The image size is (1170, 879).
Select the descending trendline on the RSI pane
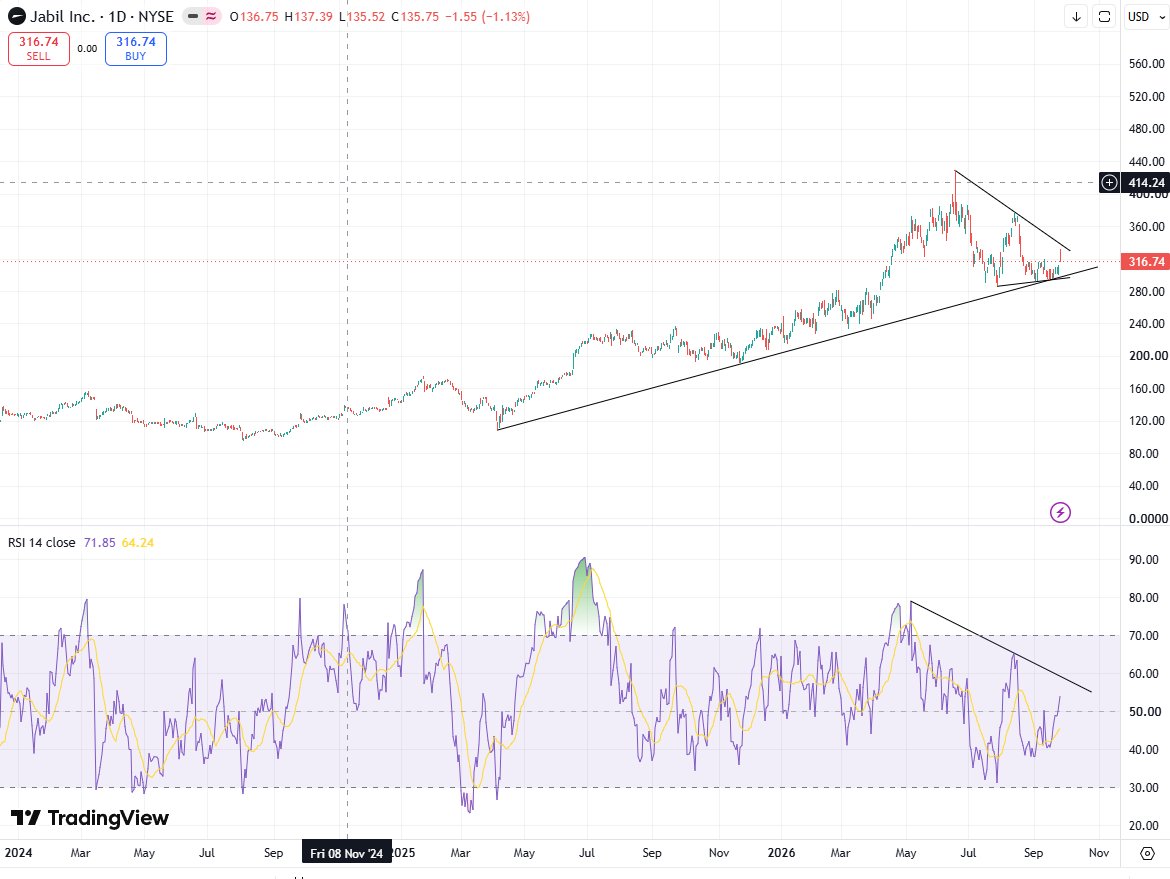tap(1000, 646)
